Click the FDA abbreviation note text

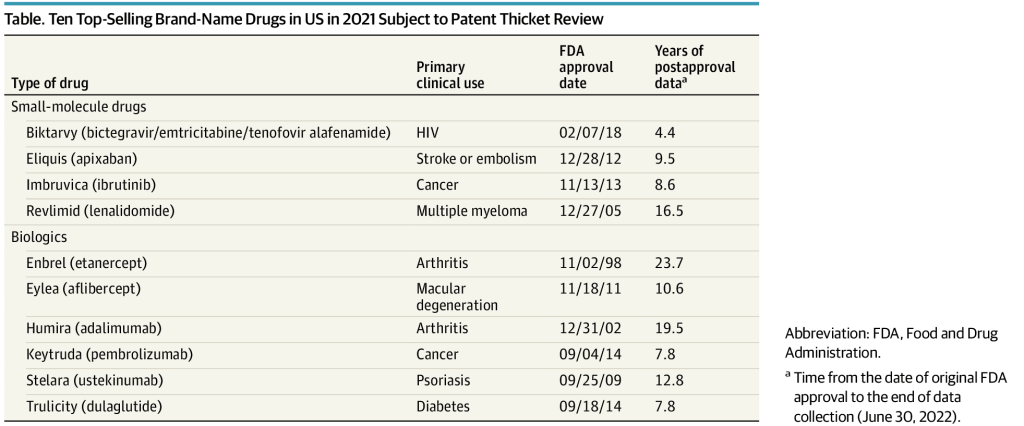pos(891,343)
